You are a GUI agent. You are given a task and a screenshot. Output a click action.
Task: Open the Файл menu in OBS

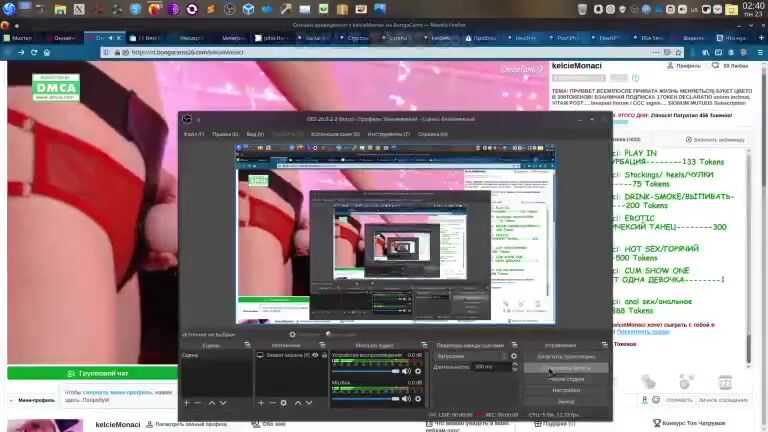[193, 134]
